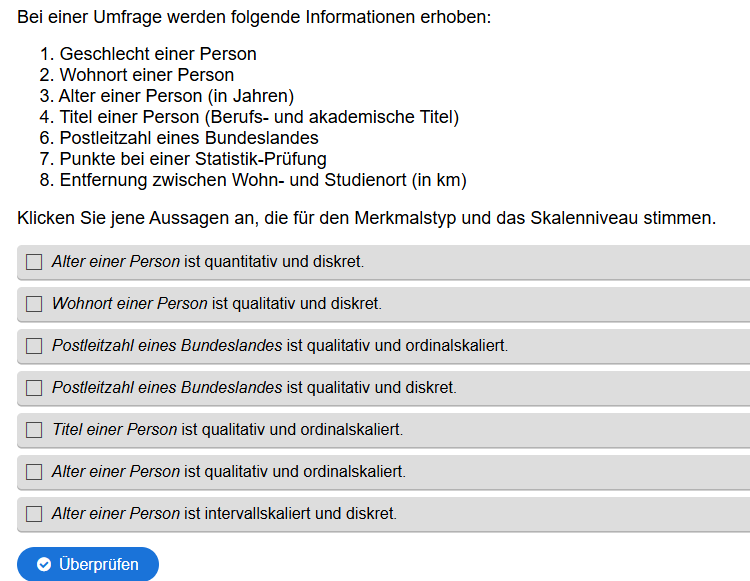Check Alter qualitativ und ordinalskaliert box
Viewport: 750px width, 581px height.
34,472
